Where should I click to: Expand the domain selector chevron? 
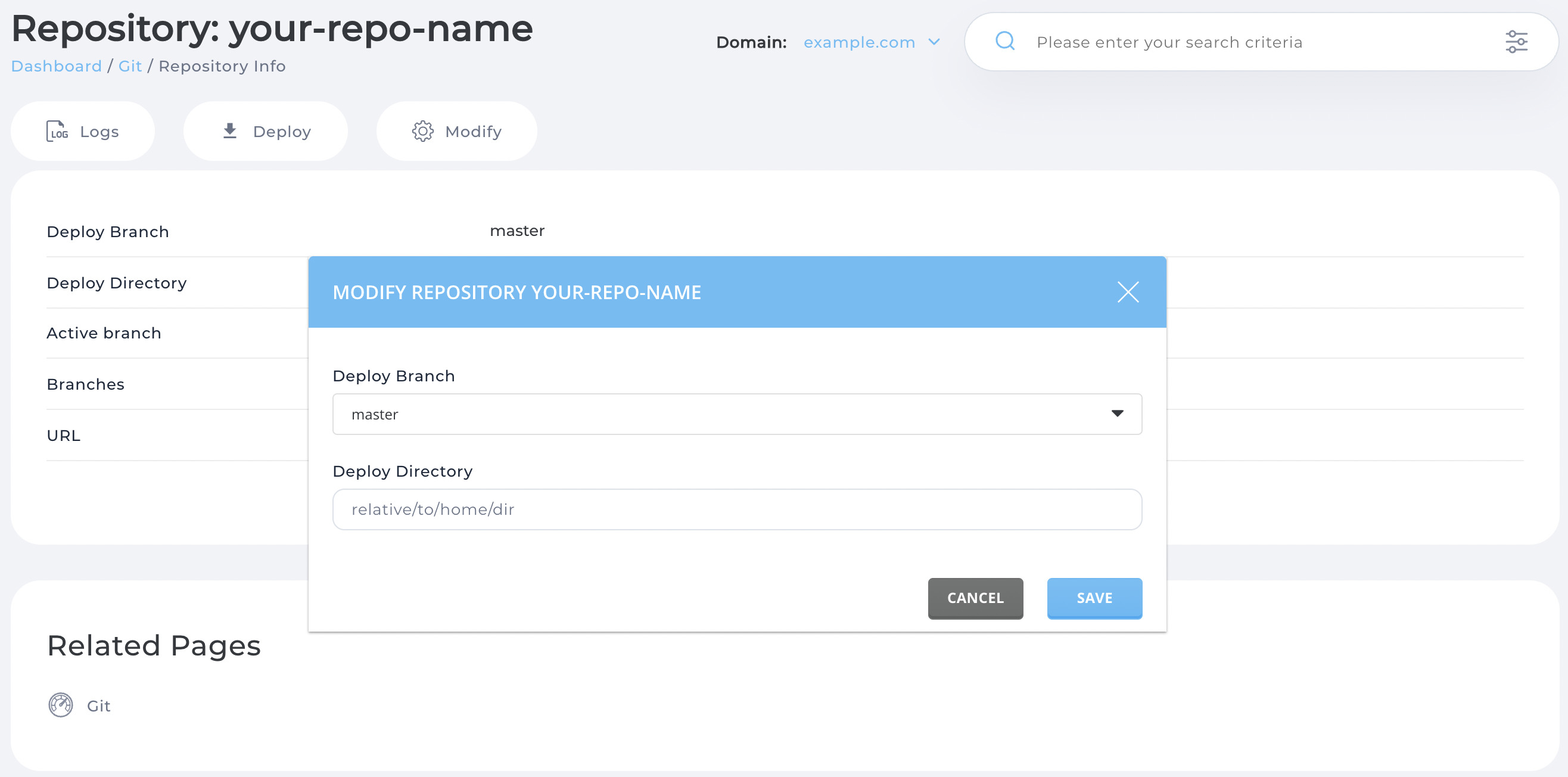(x=934, y=42)
